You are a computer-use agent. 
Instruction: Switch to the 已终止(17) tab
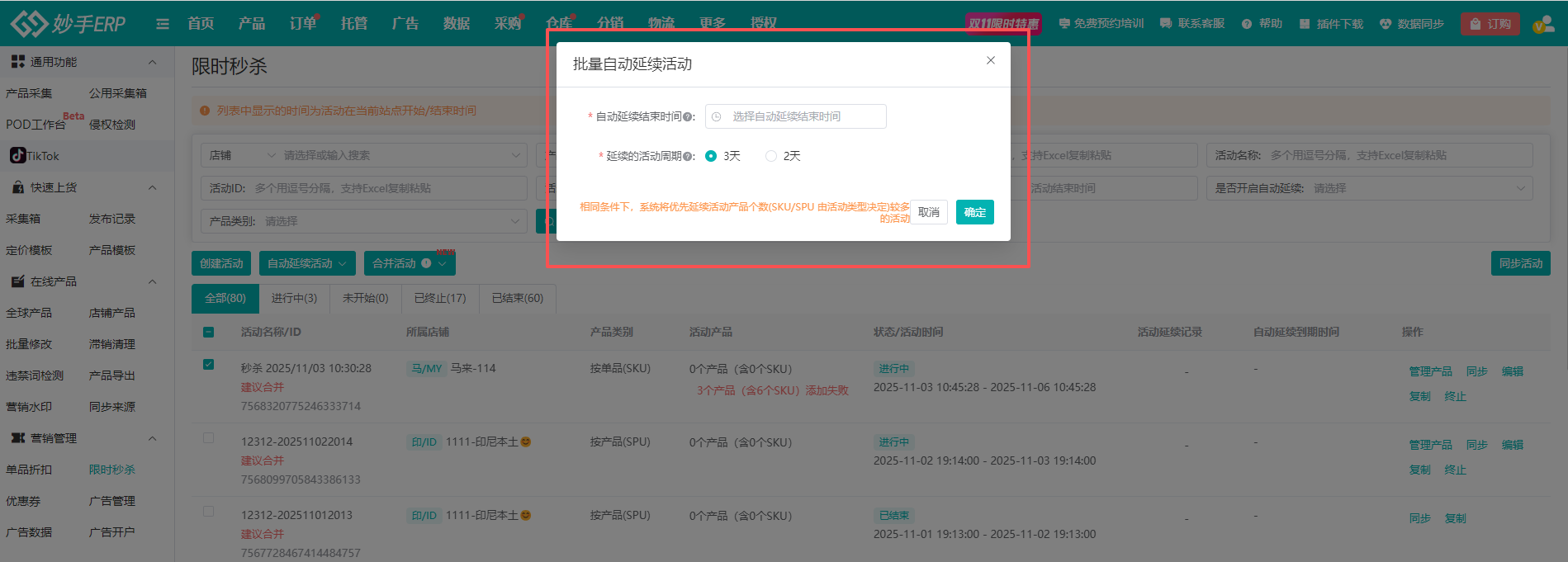tap(440, 298)
